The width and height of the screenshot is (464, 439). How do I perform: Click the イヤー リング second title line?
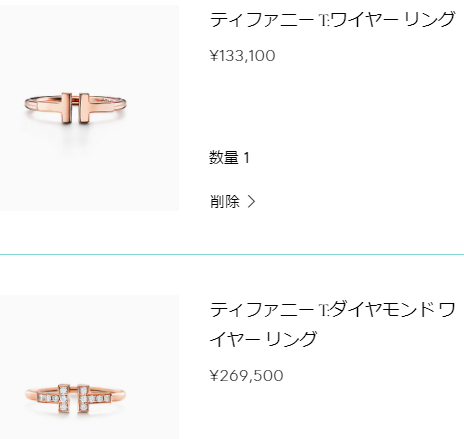pyautogui.click(x=263, y=339)
